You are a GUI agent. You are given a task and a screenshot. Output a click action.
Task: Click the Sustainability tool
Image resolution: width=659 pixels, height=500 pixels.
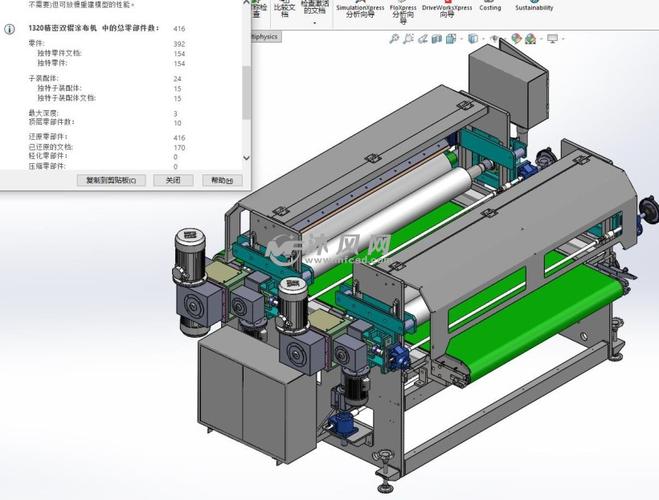pyautogui.click(x=534, y=7)
